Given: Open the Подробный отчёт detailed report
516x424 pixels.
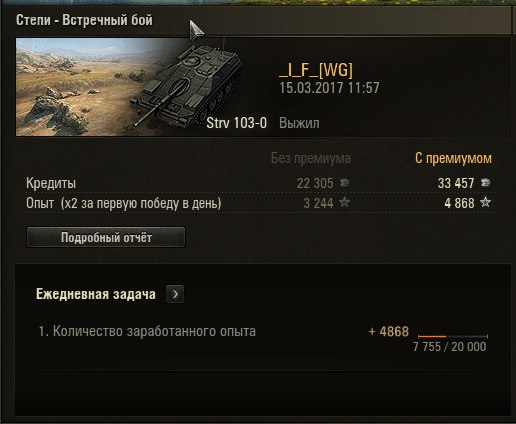Looking at the screenshot, I should [x=106, y=237].
